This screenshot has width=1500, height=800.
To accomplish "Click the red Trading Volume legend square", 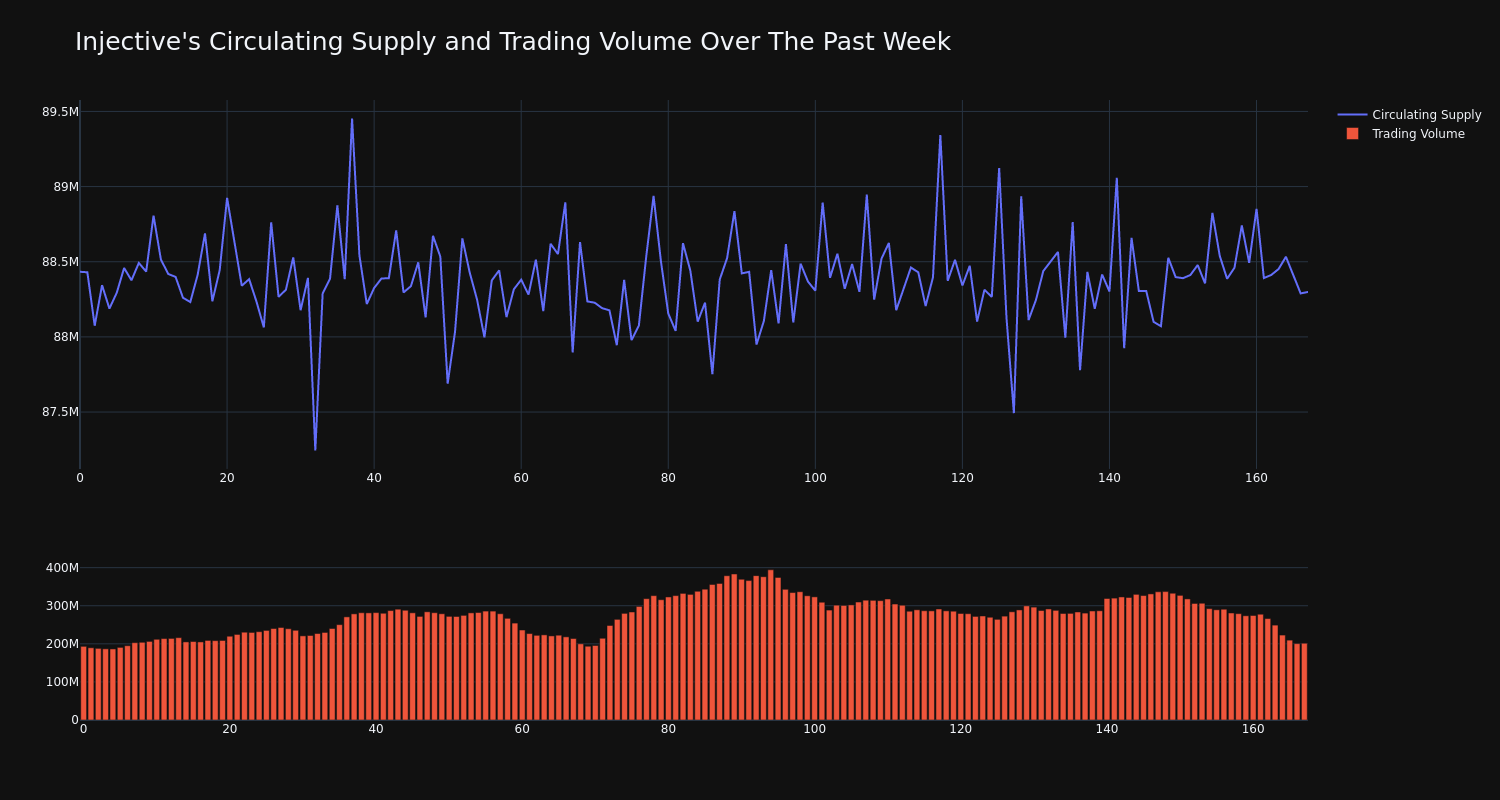I will pyautogui.click(x=1352, y=134).
